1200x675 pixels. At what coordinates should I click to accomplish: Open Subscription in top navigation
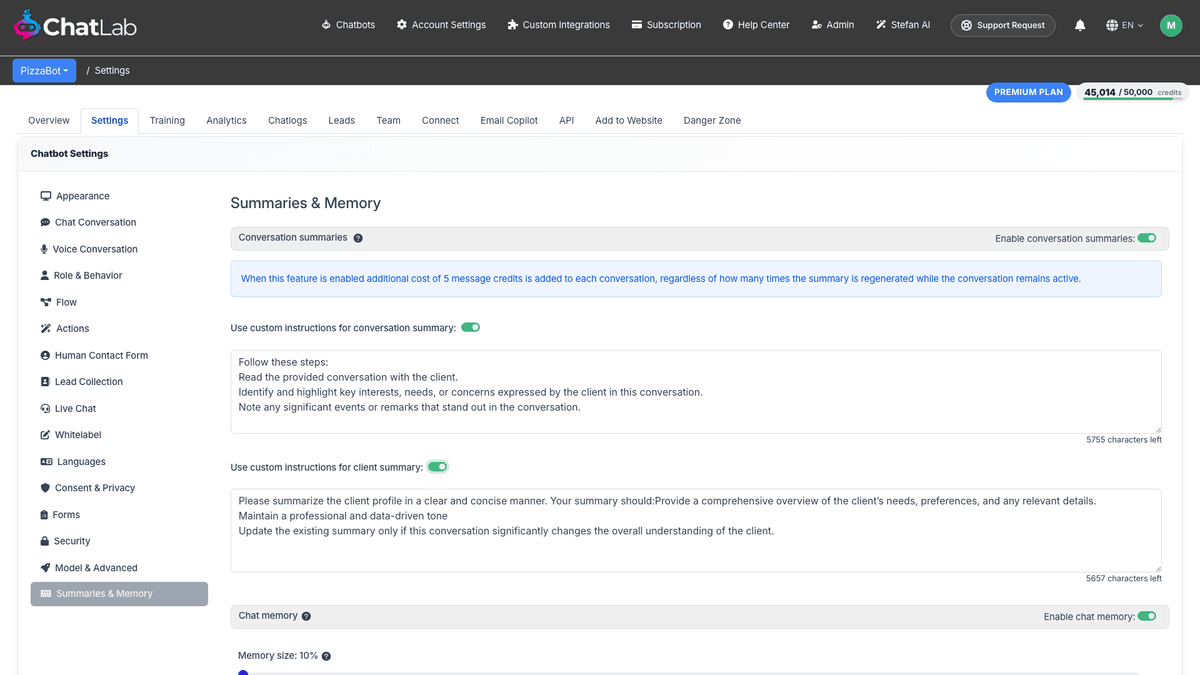coord(666,25)
